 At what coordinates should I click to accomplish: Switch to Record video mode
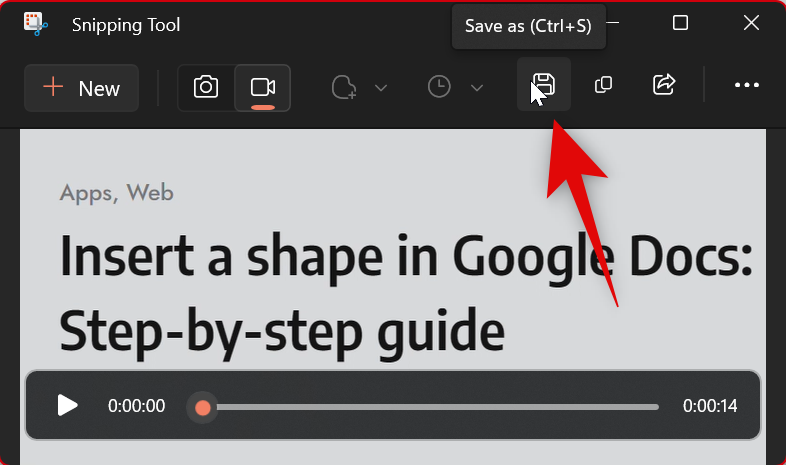pos(263,87)
